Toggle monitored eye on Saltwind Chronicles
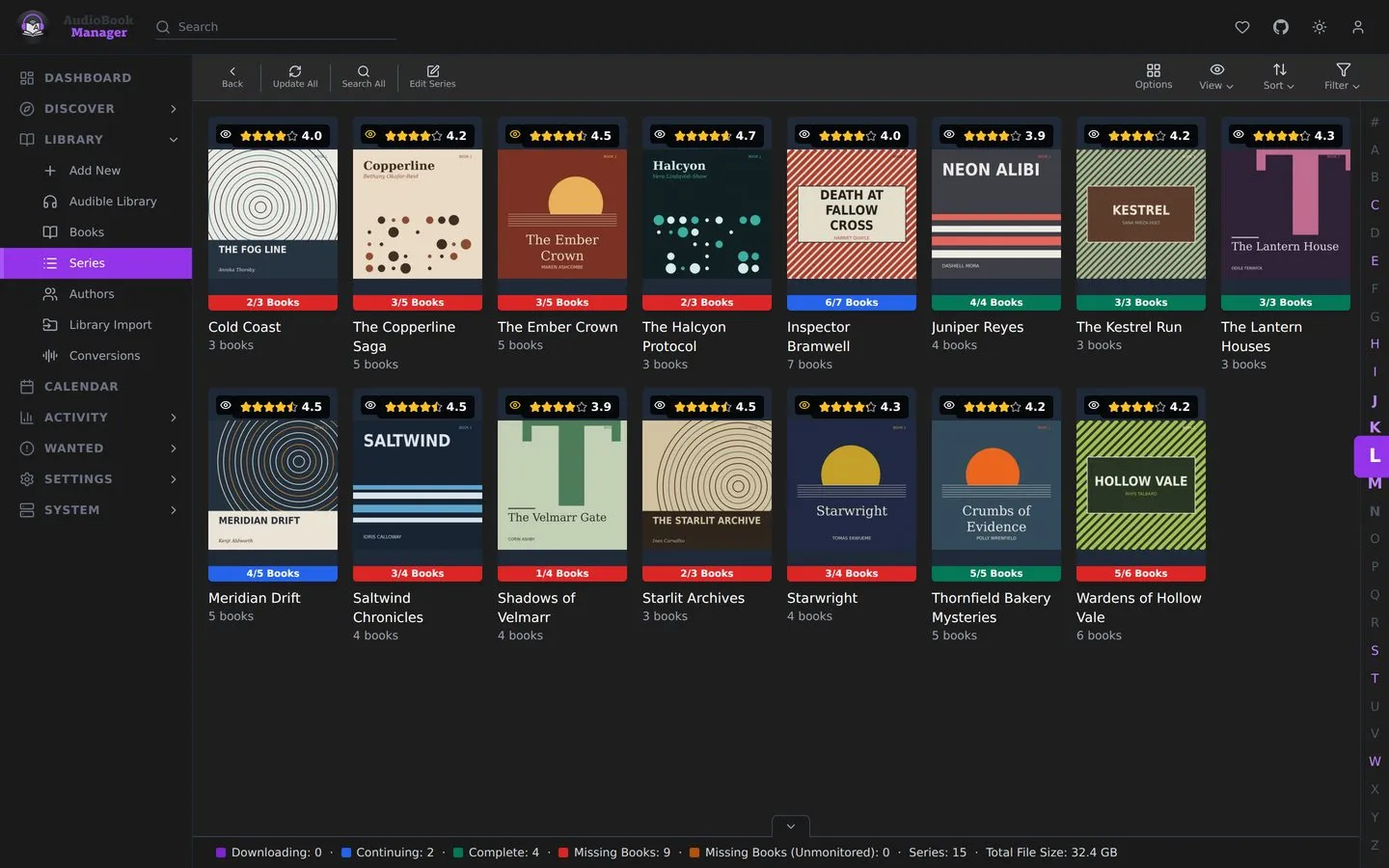 click(x=370, y=406)
